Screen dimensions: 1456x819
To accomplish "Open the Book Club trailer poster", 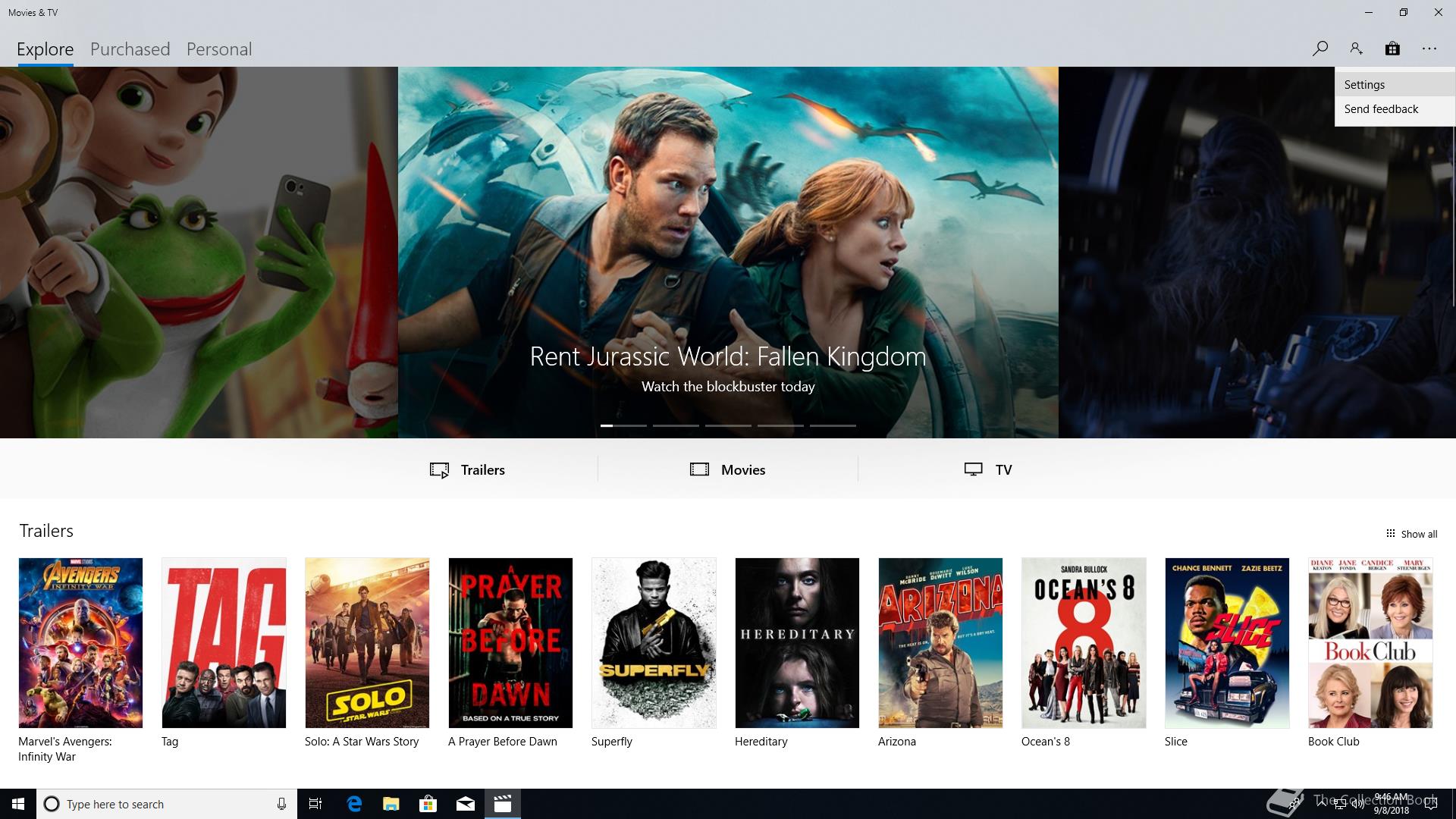I will [x=1370, y=643].
